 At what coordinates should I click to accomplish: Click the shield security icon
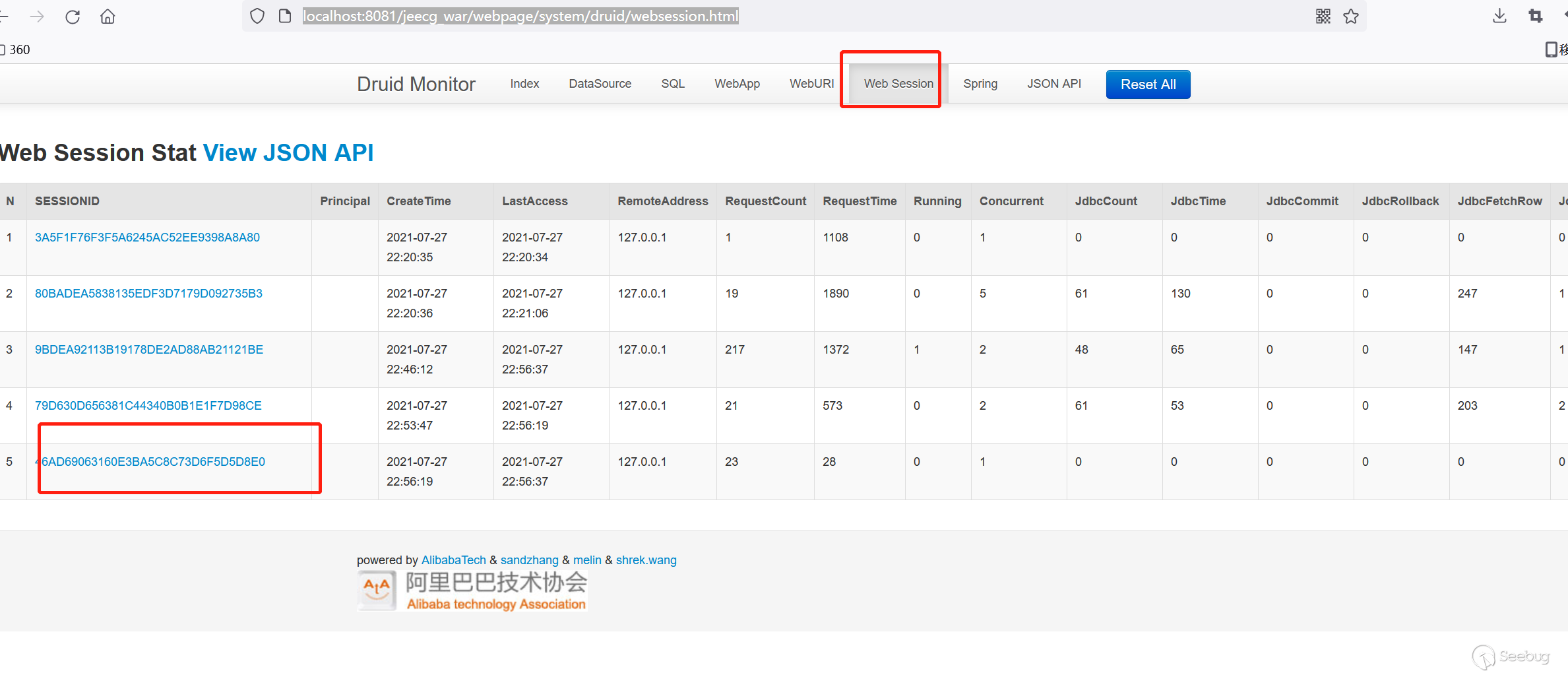(257, 16)
